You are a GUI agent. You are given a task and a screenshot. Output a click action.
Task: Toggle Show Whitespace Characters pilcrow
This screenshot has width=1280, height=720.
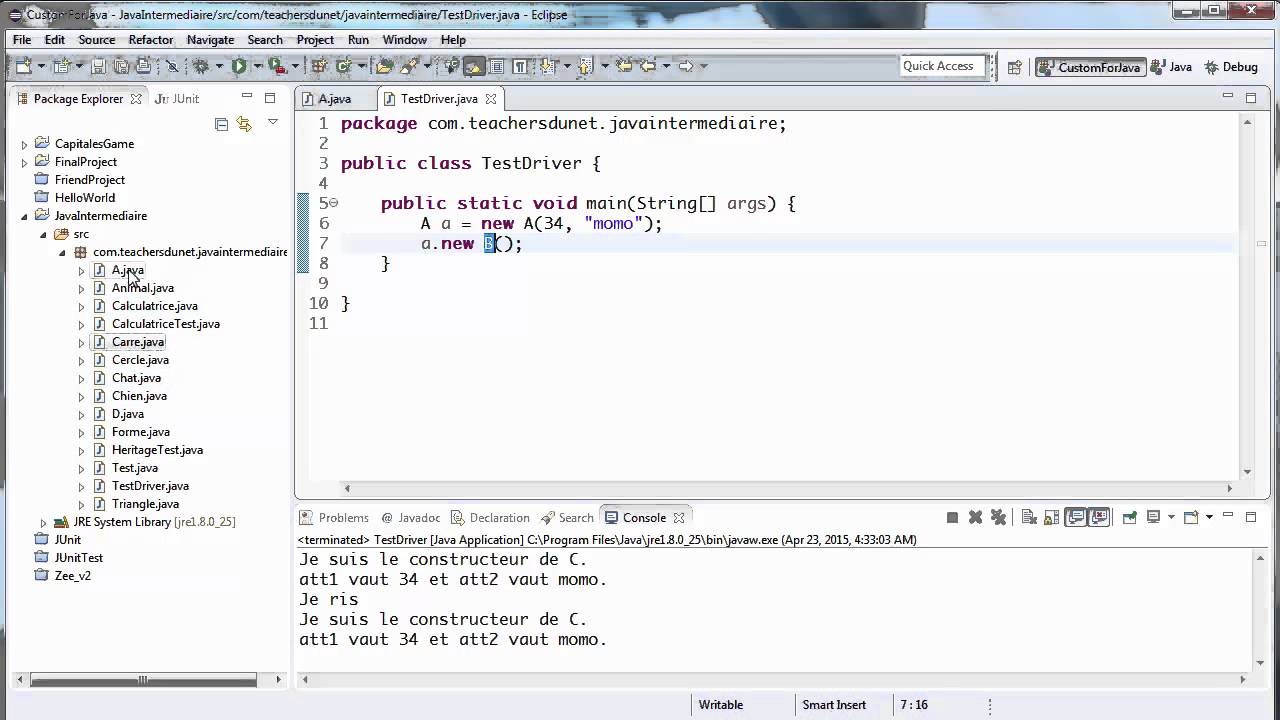tap(520, 66)
